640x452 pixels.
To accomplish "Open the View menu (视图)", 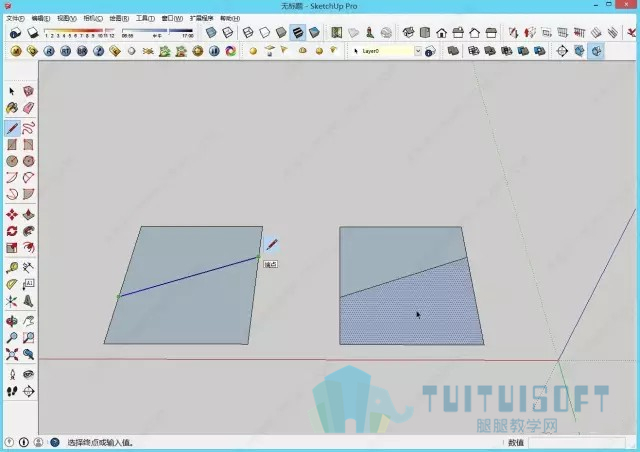I will pos(67,18).
